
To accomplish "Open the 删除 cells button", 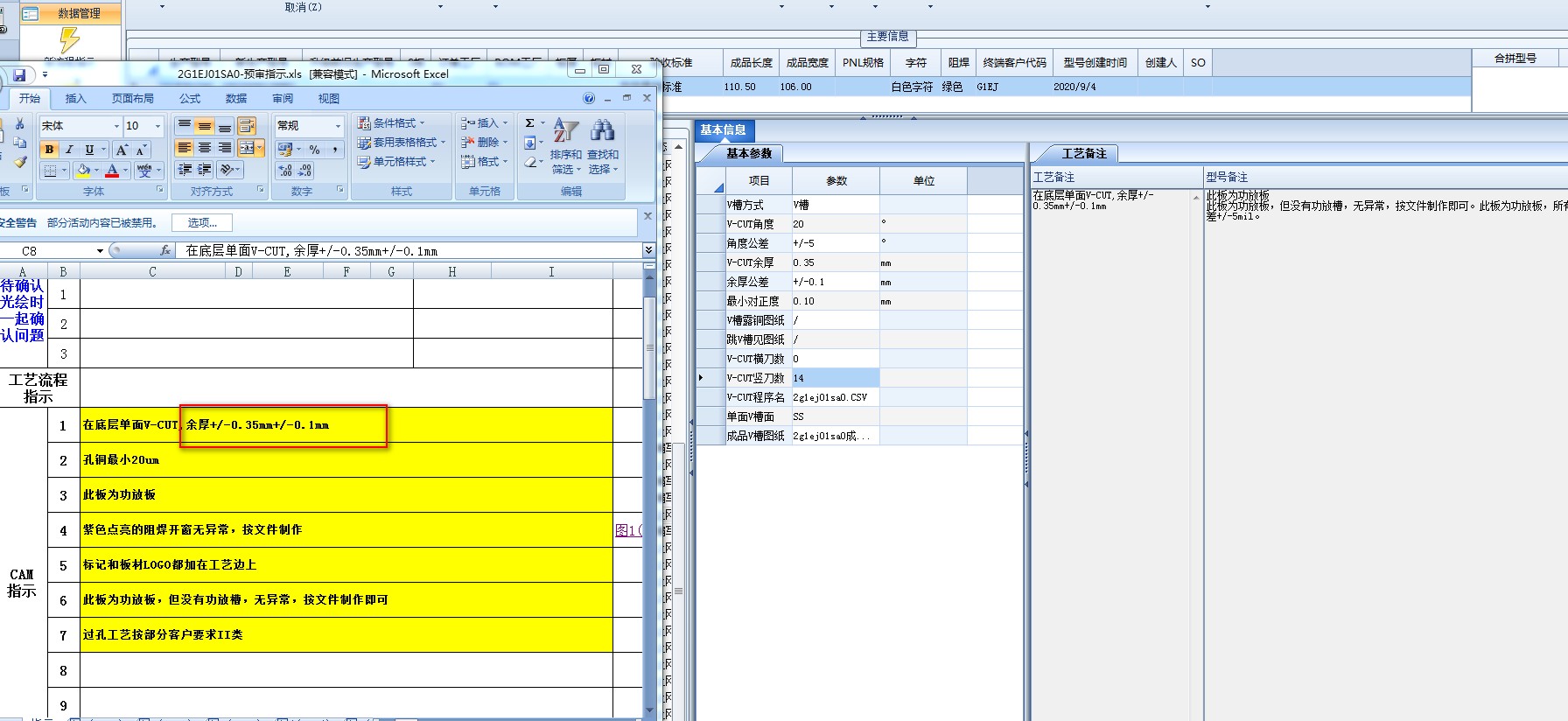I will click(485, 143).
